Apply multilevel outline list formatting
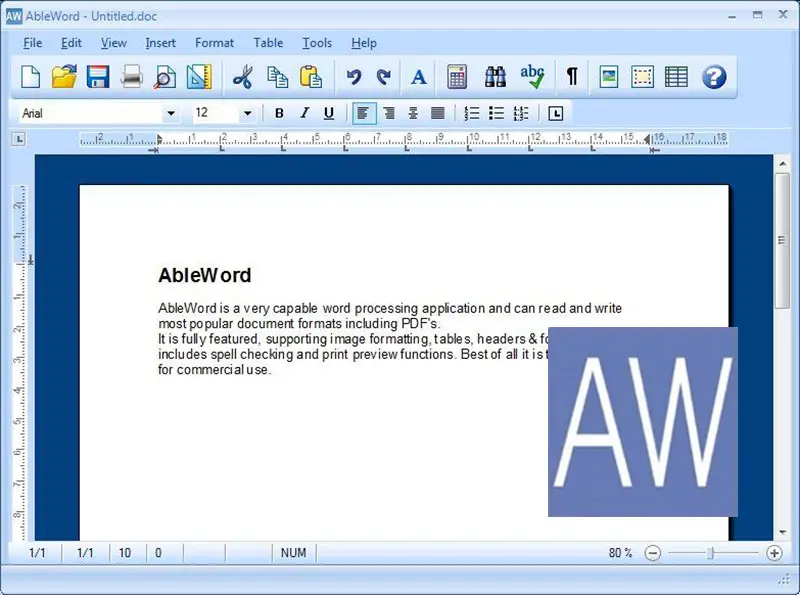 tap(521, 113)
